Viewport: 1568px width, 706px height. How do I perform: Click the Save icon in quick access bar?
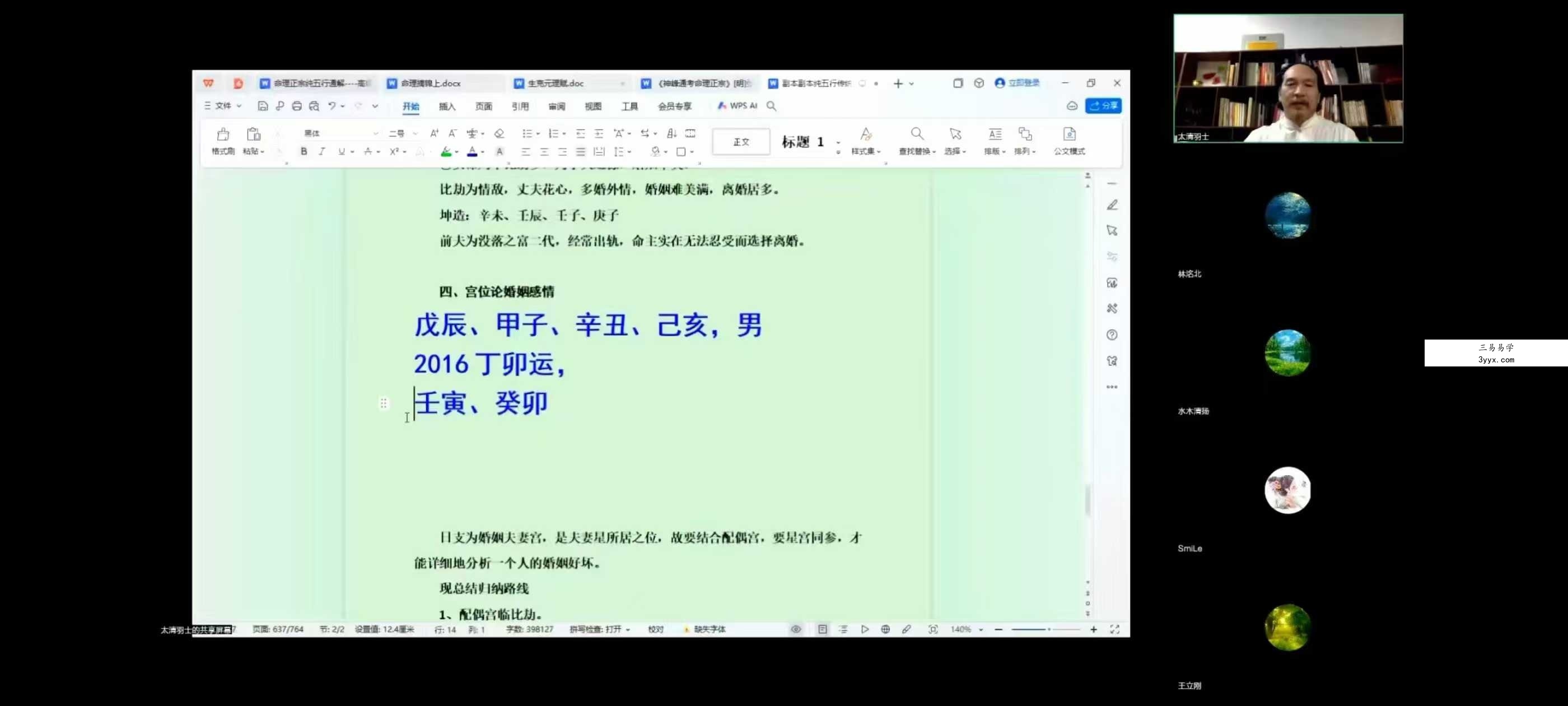tap(262, 106)
